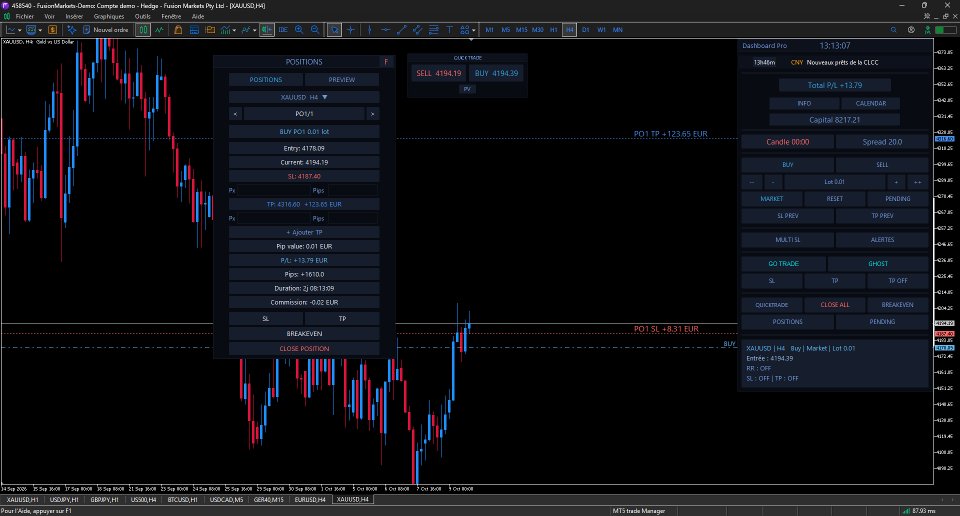Zoom out on the chart

(x=315, y=29)
